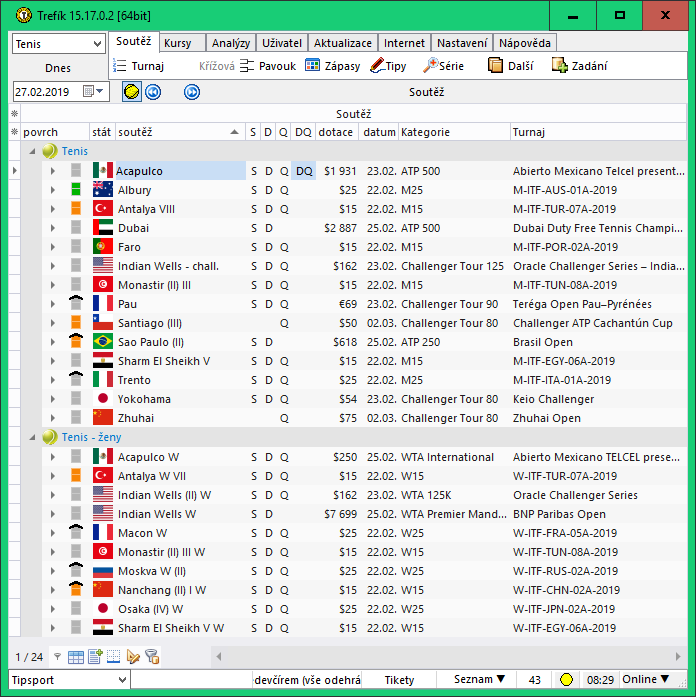
Task: Switch to the Kursy tab
Action: (x=177, y=43)
